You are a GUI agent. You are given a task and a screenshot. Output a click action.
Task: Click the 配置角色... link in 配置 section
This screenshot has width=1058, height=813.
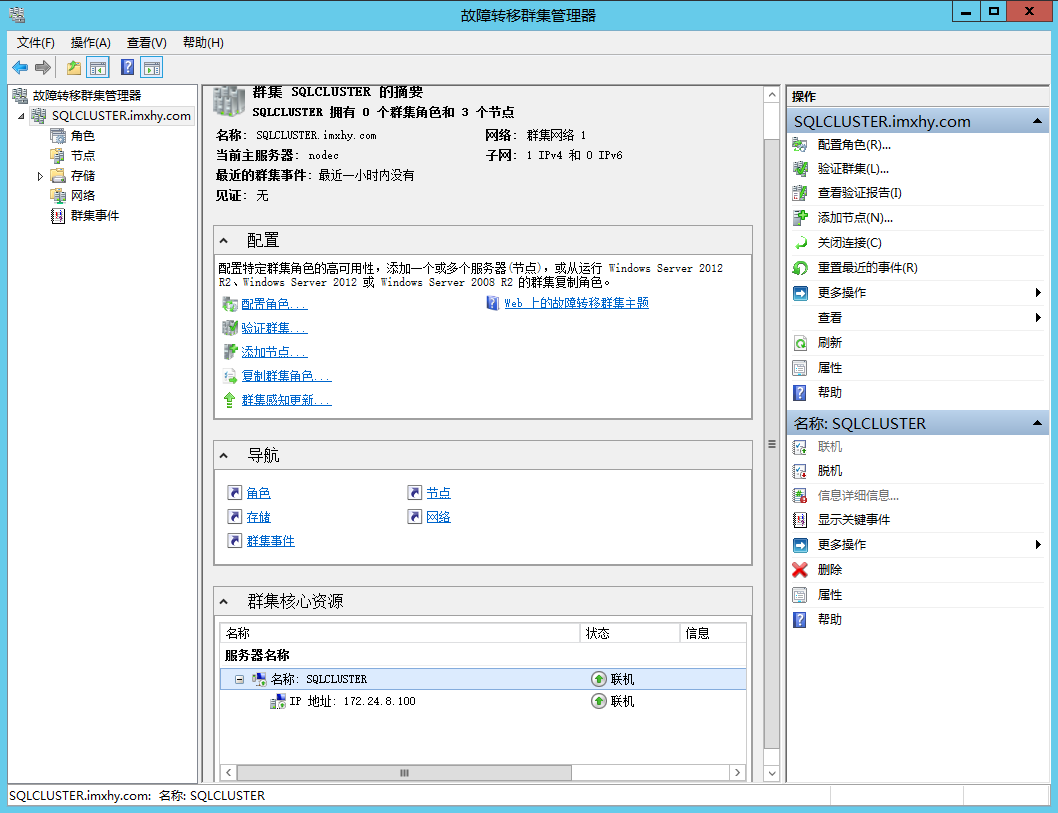click(x=274, y=304)
